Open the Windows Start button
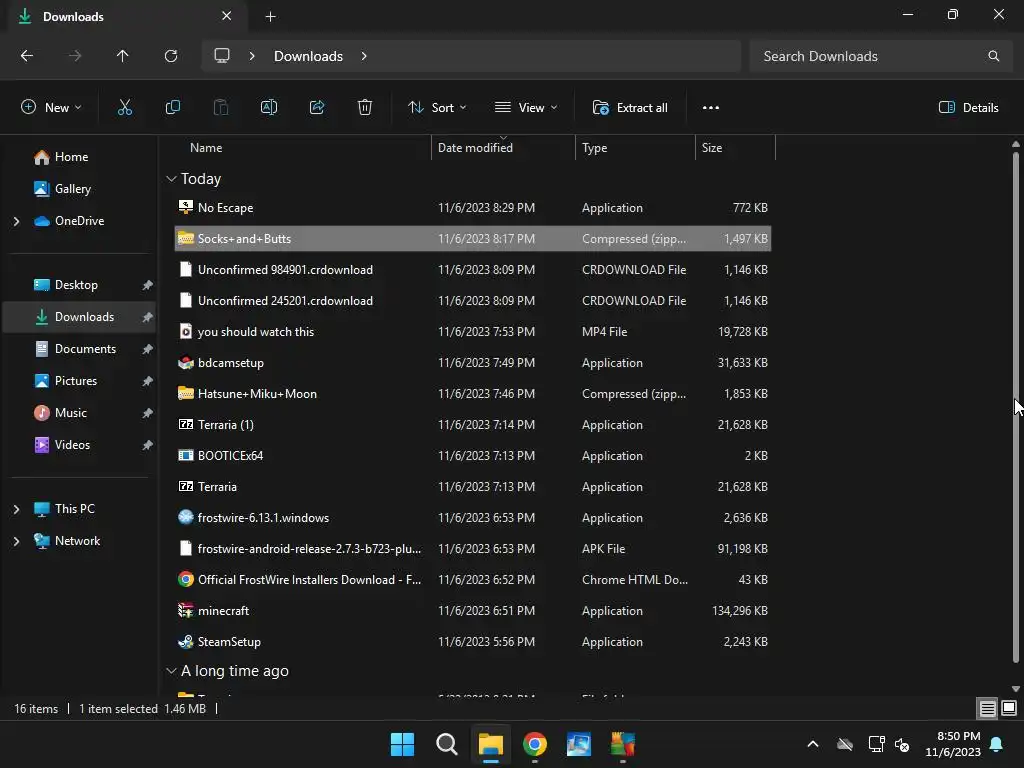 [x=402, y=744]
